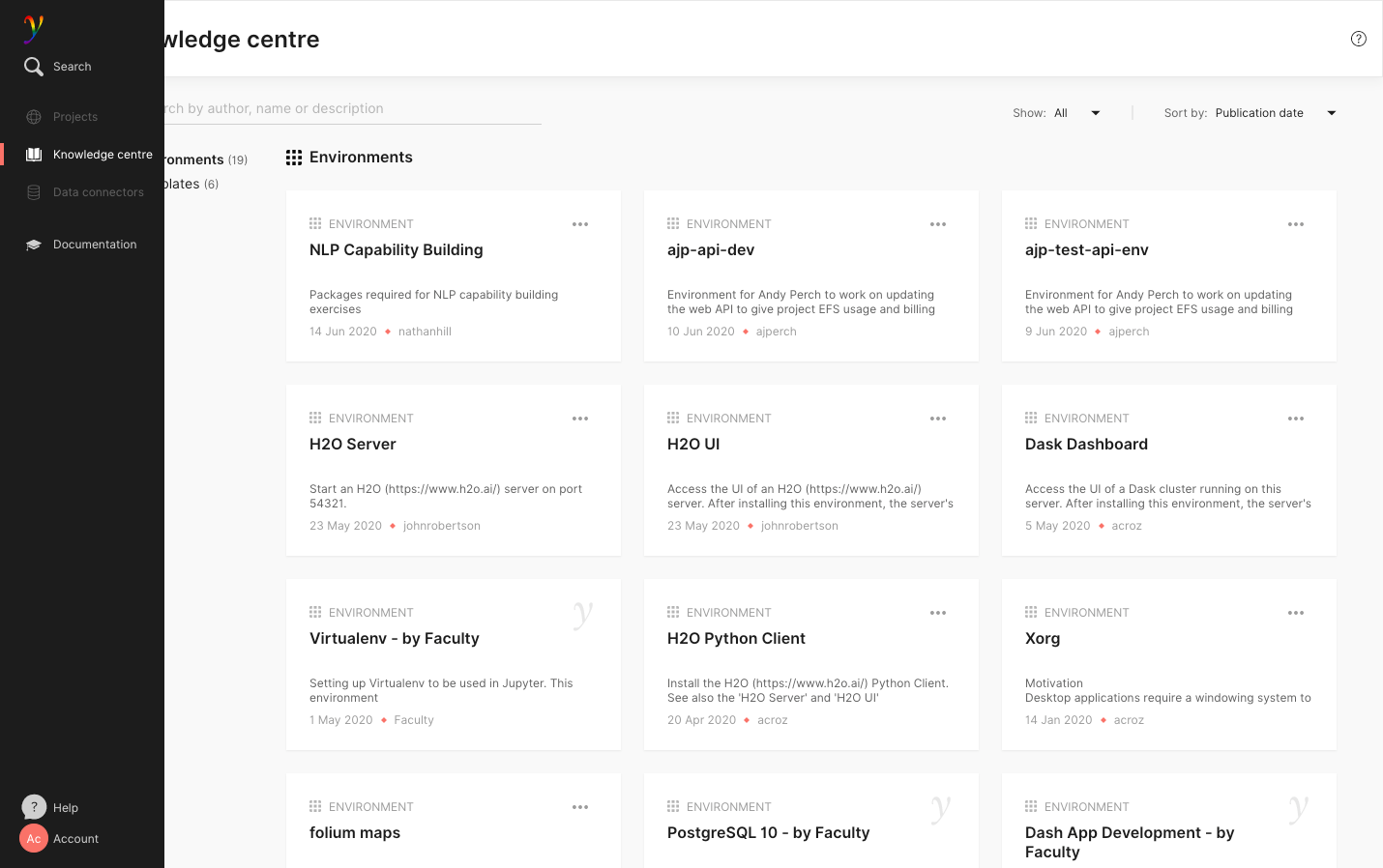
Task: Open Documentation graduation cap icon
Action: click(x=34, y=245)
